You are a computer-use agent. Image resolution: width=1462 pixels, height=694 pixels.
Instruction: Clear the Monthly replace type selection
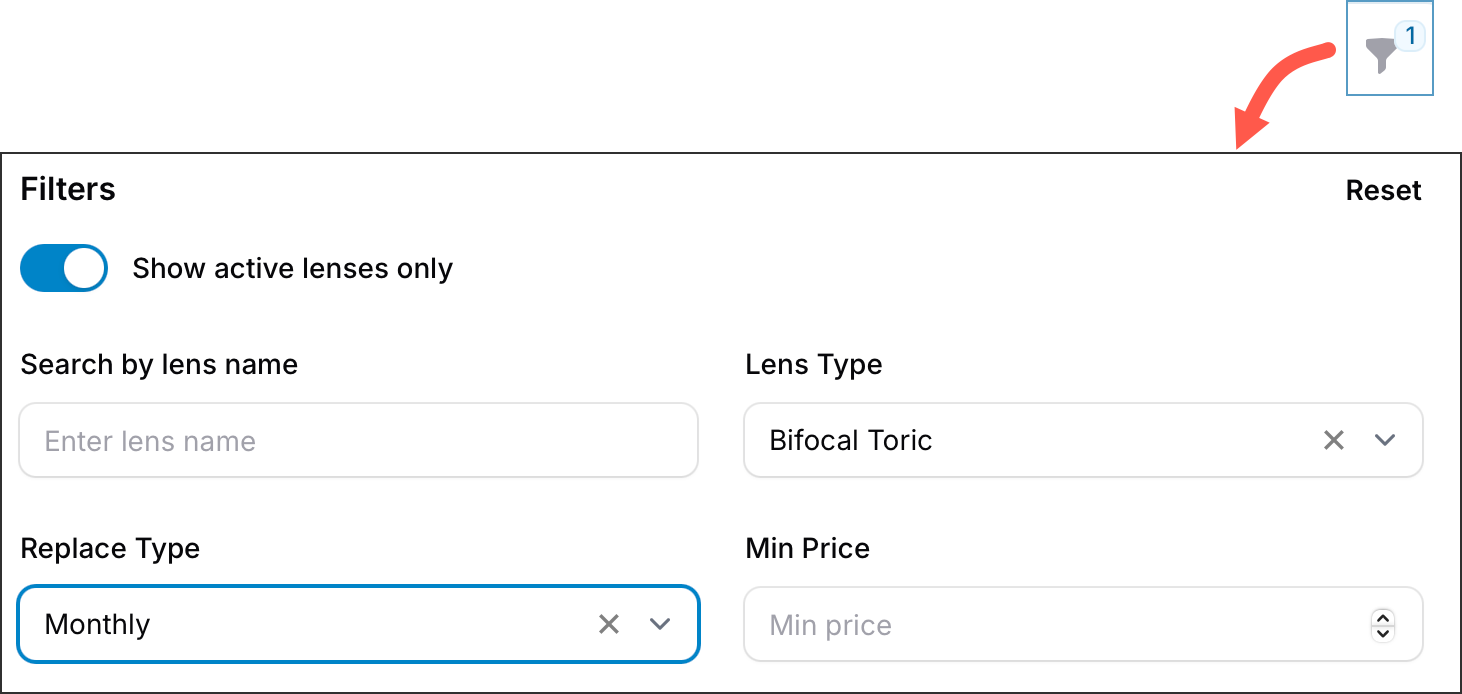coord(608,624)
